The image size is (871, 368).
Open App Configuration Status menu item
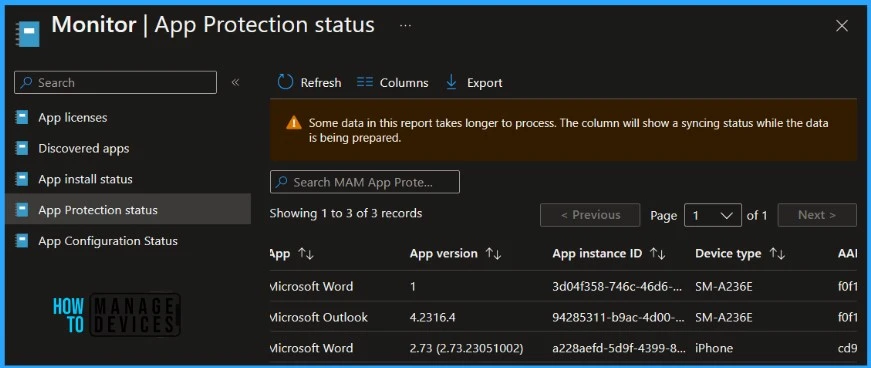(x=108, y=241)
